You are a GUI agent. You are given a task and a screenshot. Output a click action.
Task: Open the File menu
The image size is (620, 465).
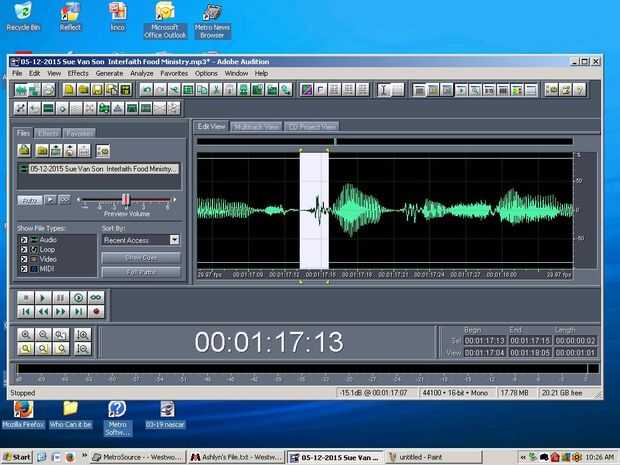17,73
